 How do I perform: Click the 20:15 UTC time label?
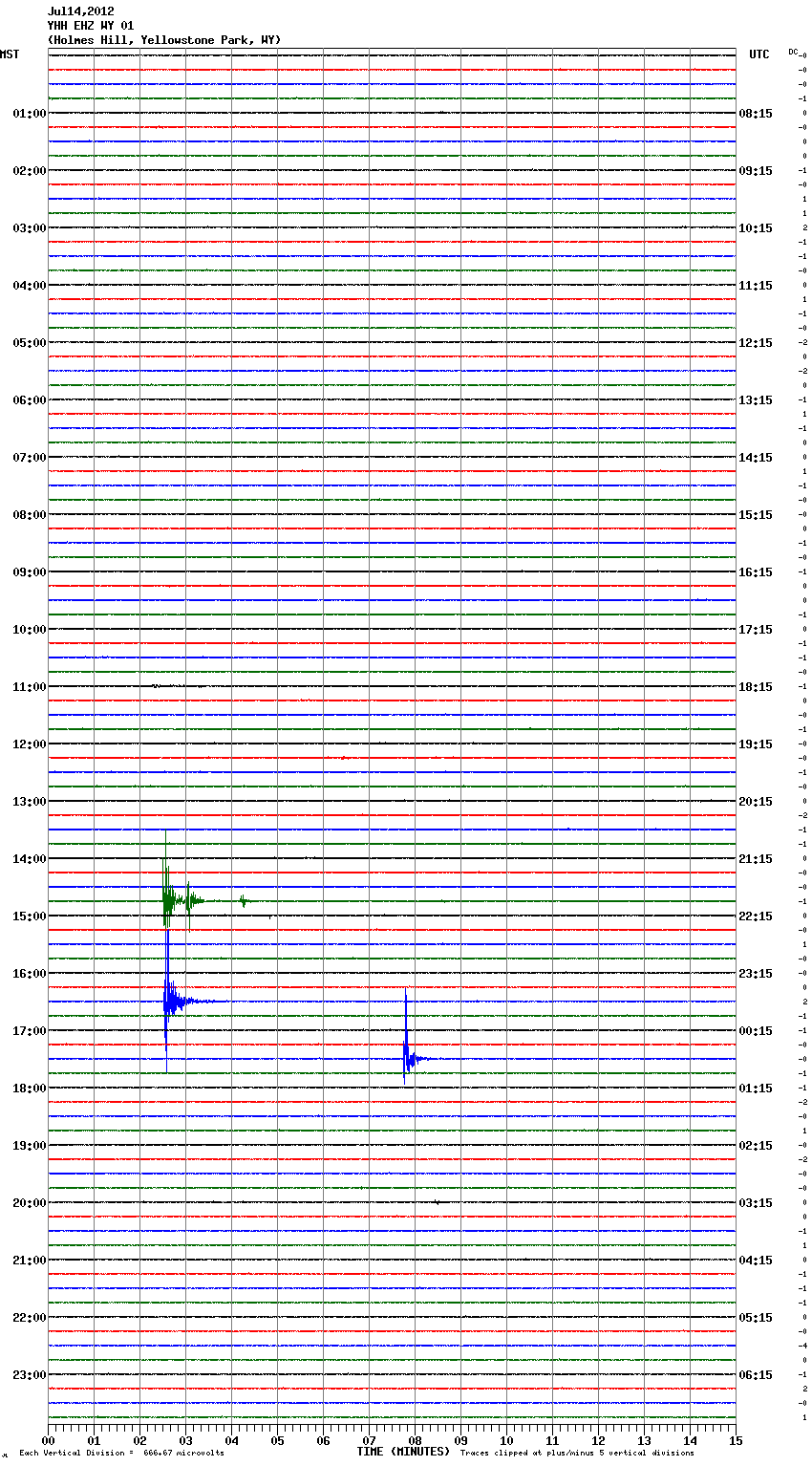click(756, 802)
